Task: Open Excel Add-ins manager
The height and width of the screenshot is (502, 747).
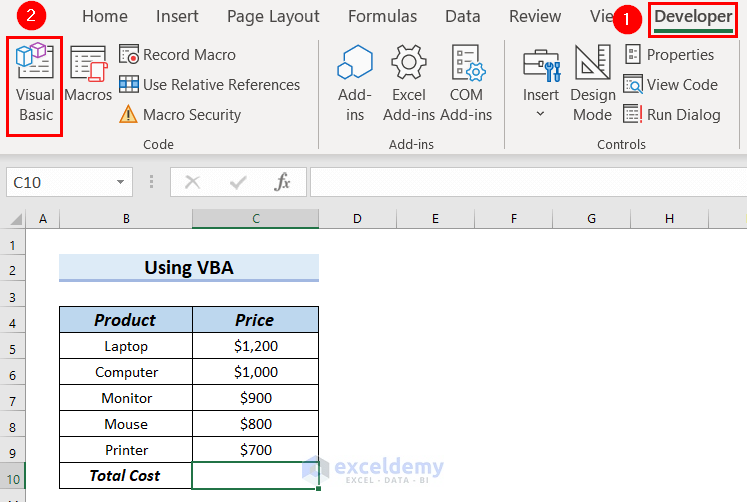Action: pos(409,83)
